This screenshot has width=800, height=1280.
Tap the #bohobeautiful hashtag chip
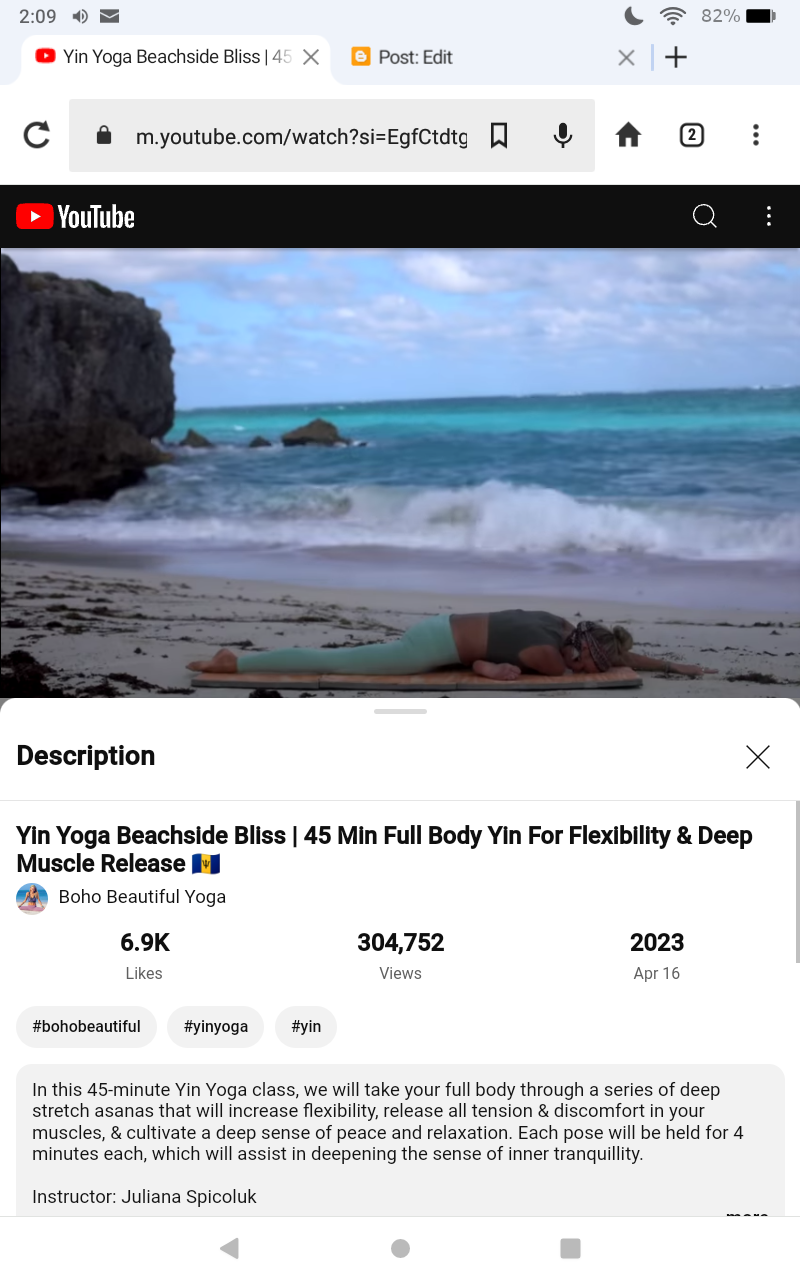tap(87, 1027)
